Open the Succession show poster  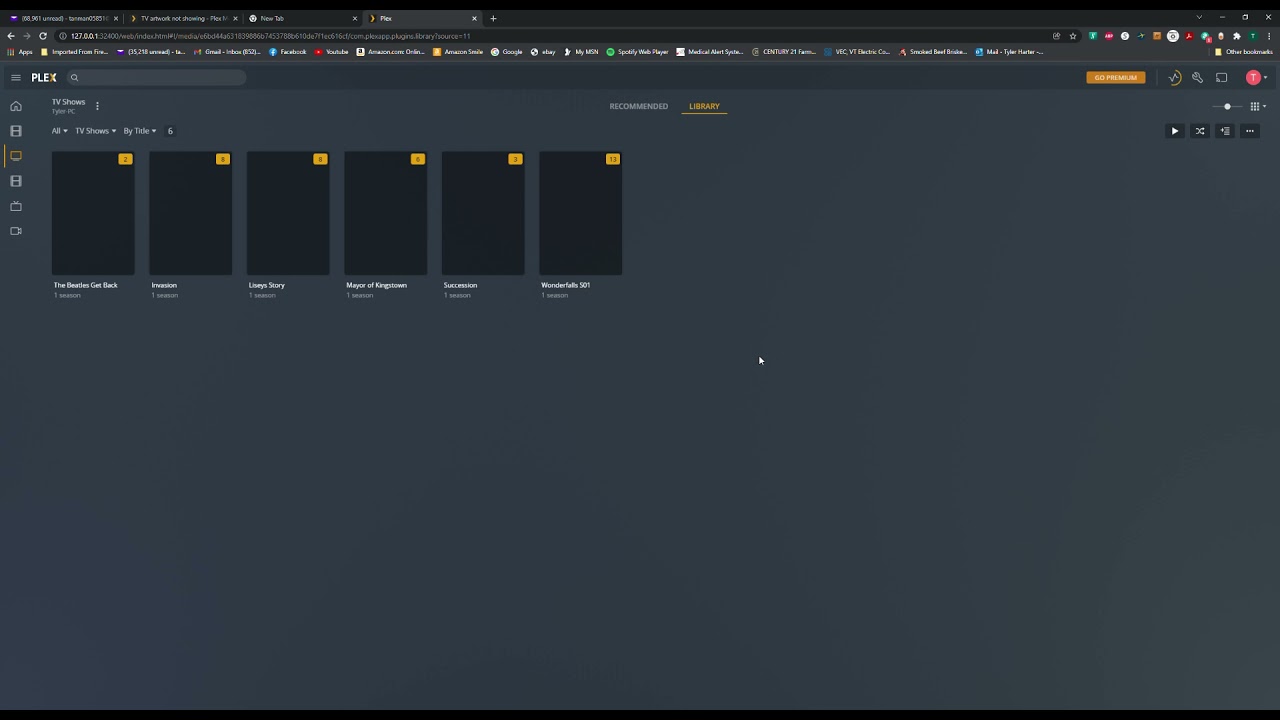point(483,213)
